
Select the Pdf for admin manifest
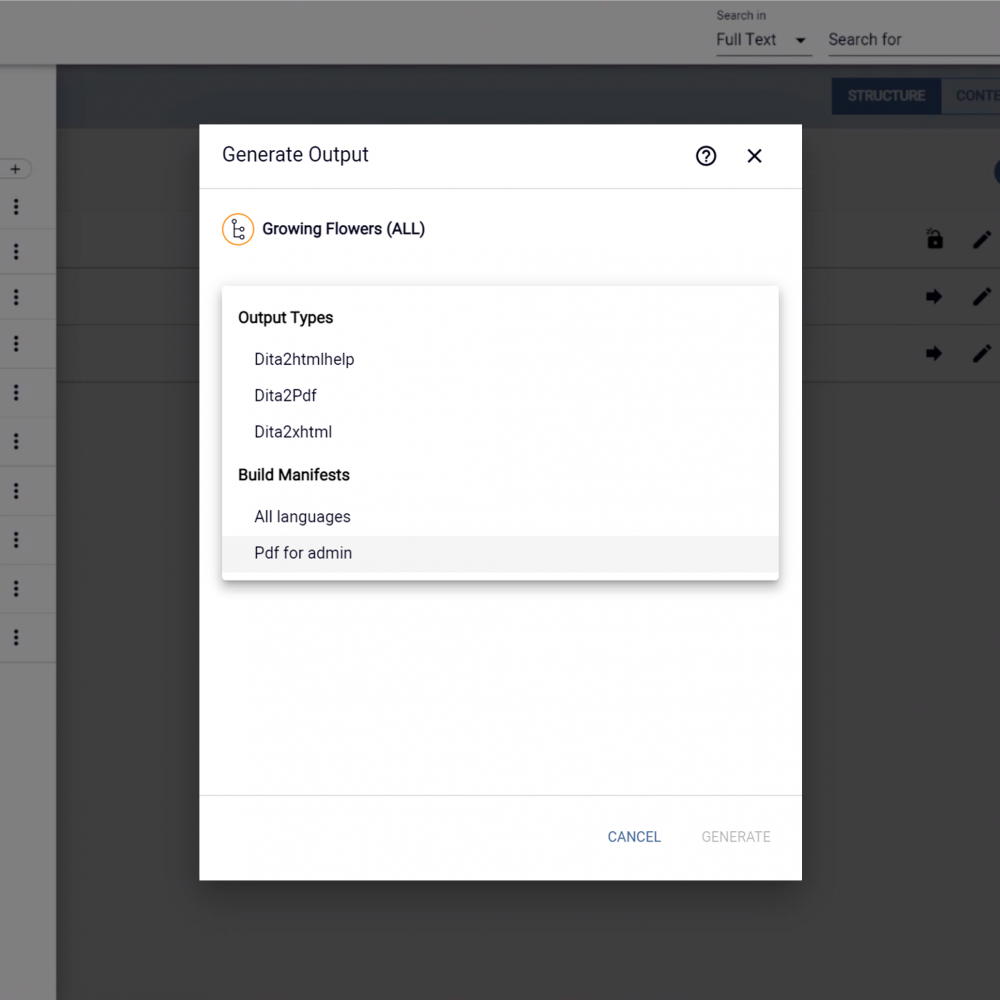pyautogui.click(x=500, y=553)
